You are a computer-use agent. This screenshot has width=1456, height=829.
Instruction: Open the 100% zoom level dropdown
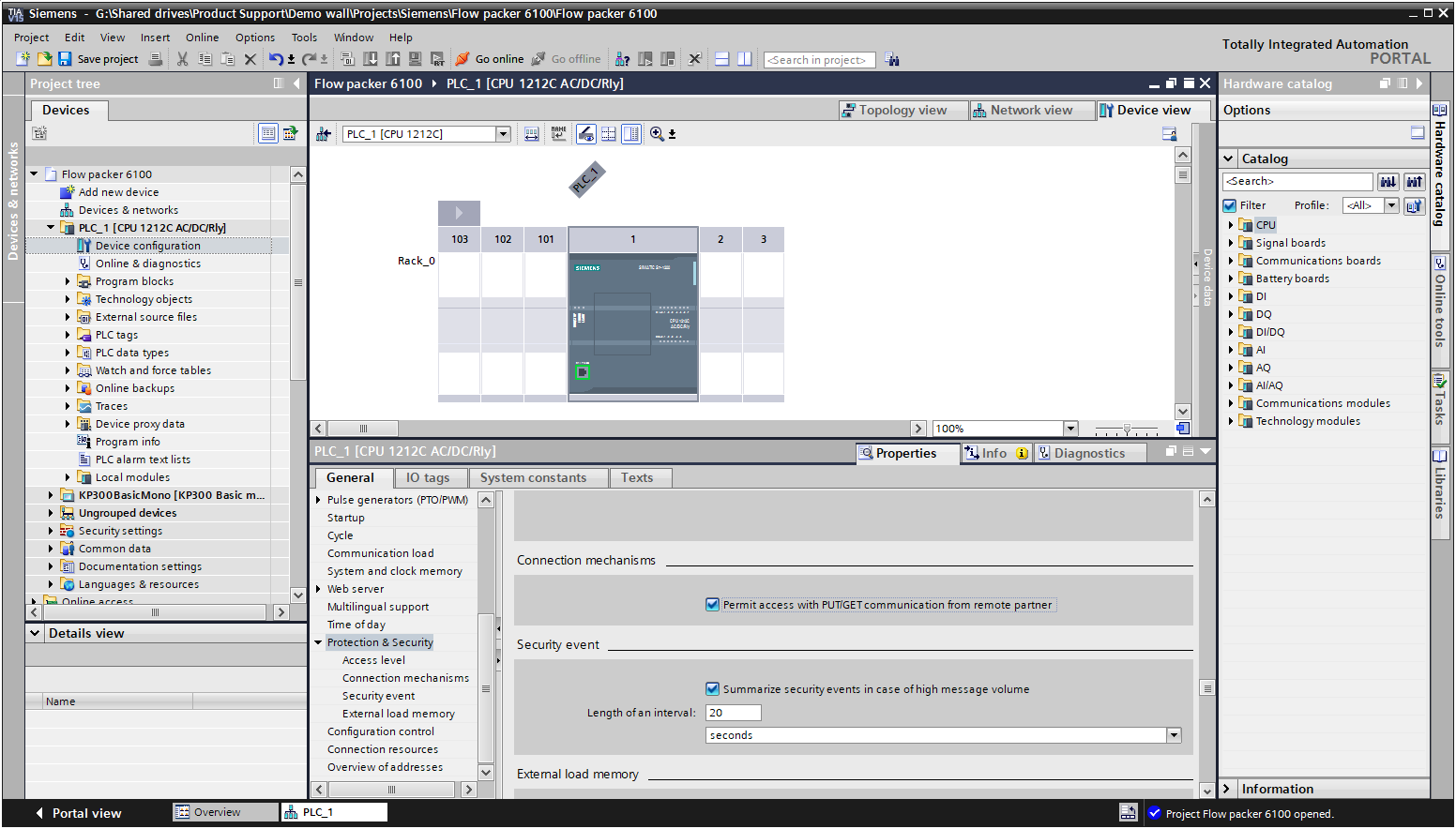1070,429
